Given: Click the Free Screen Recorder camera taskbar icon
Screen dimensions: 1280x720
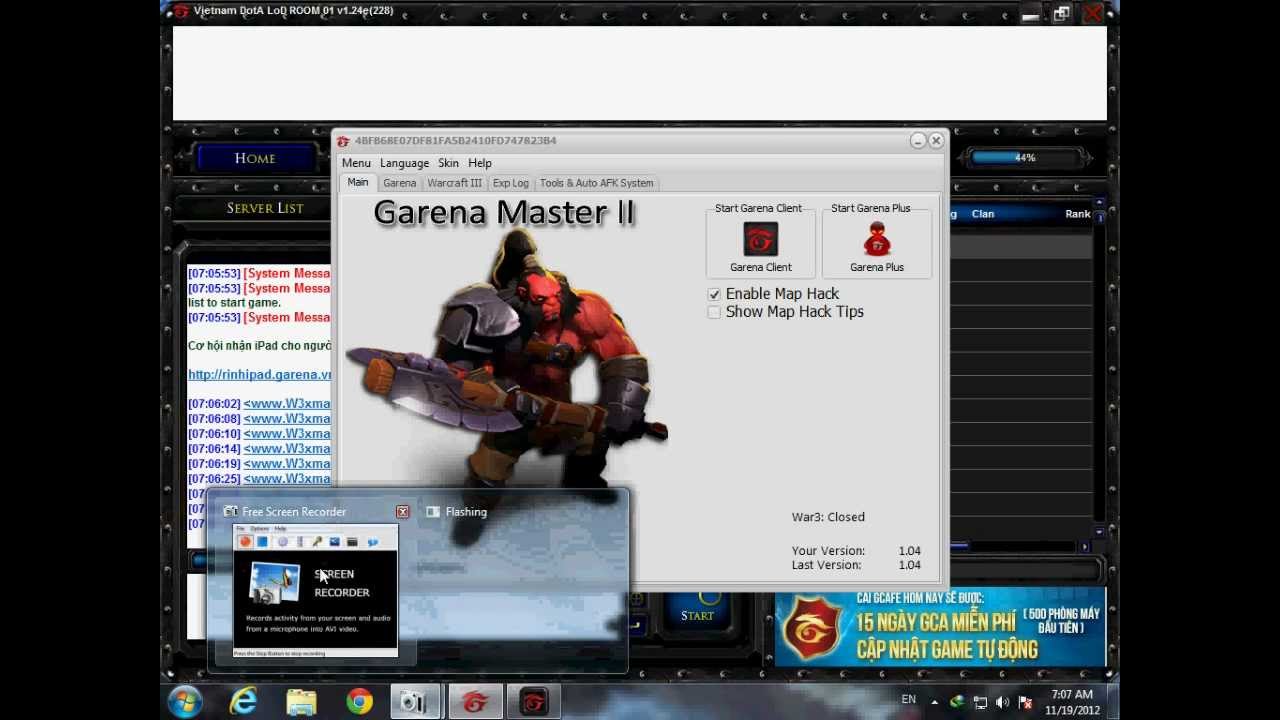Looking at the screenshot, I should pyautogui.click(x=414, y=701).
